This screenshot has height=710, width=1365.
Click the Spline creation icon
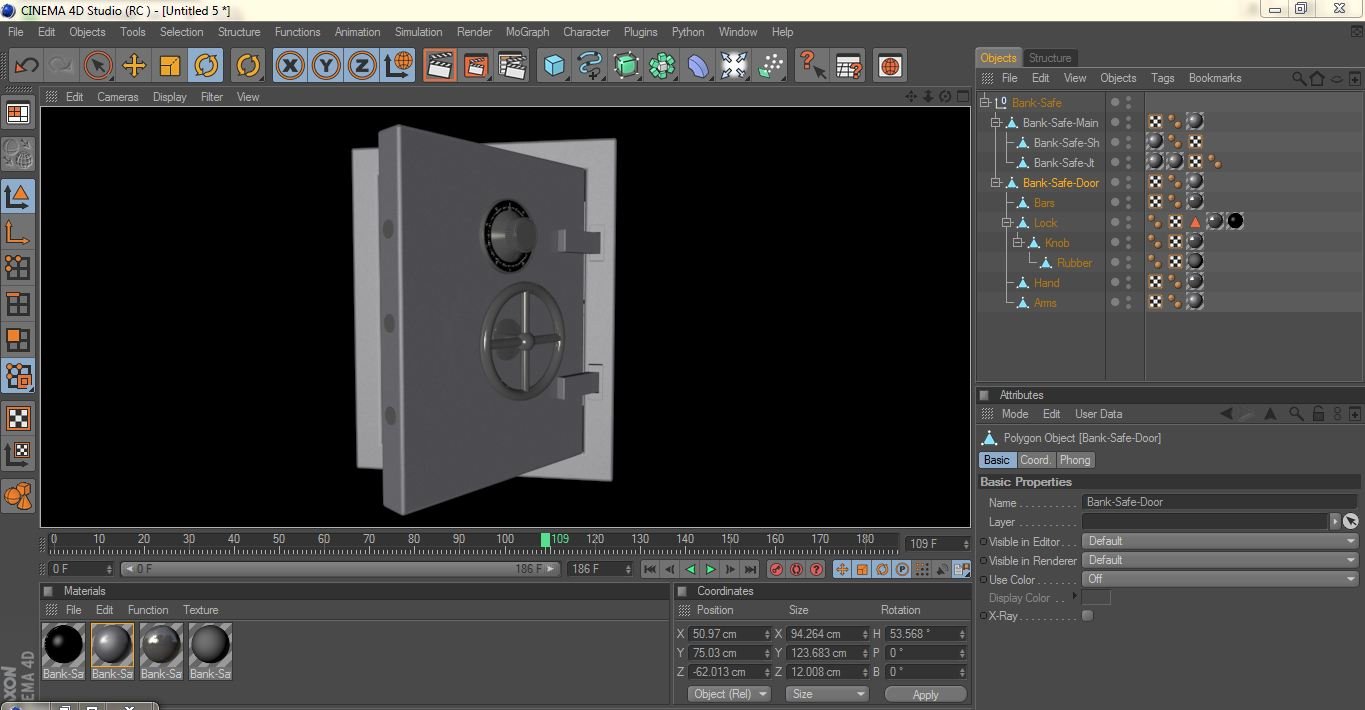[x=590, y=65]
